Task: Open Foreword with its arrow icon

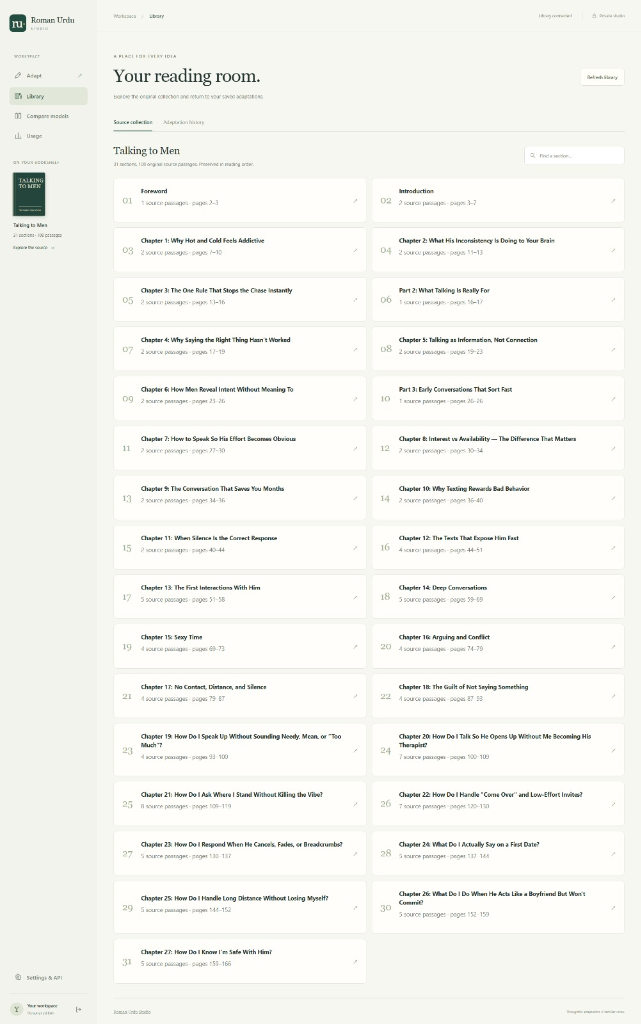Action: tap(355, 200)
